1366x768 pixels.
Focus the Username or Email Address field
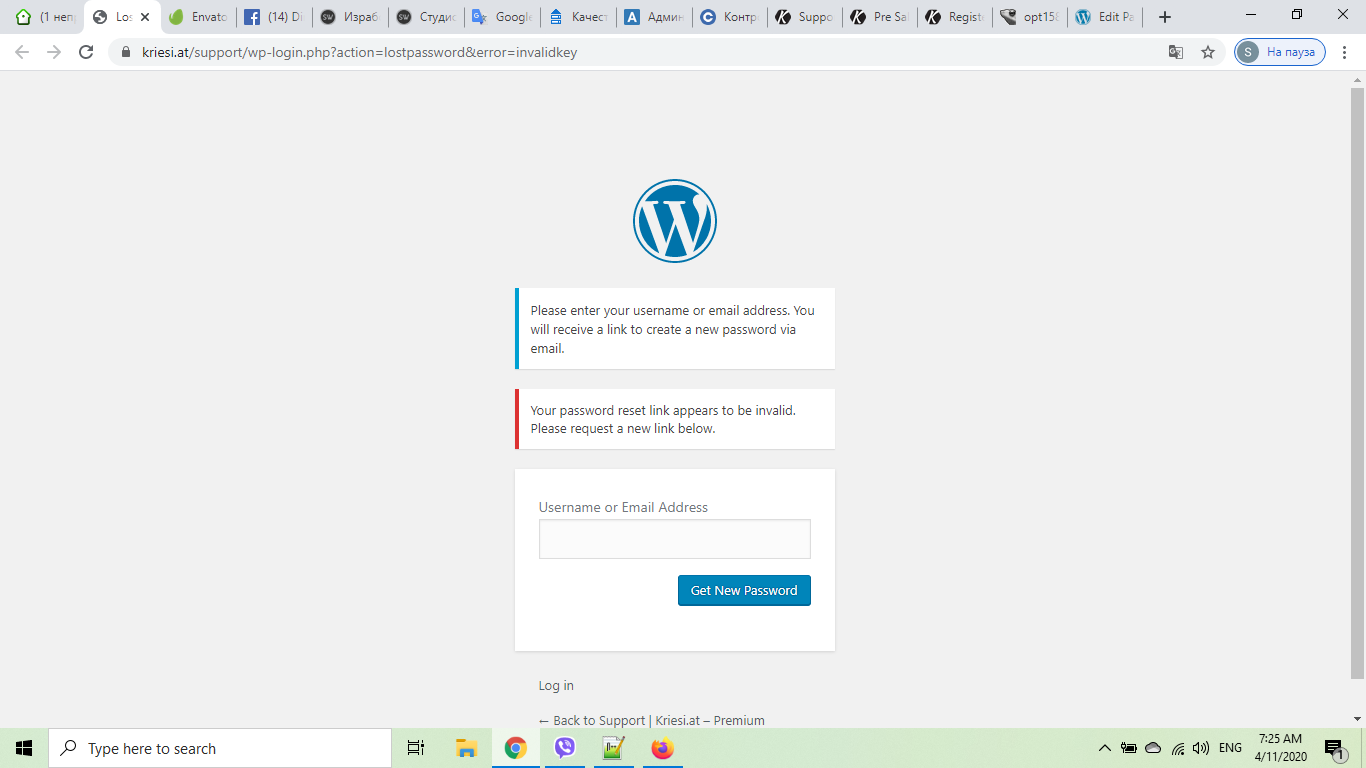[675, 539]
